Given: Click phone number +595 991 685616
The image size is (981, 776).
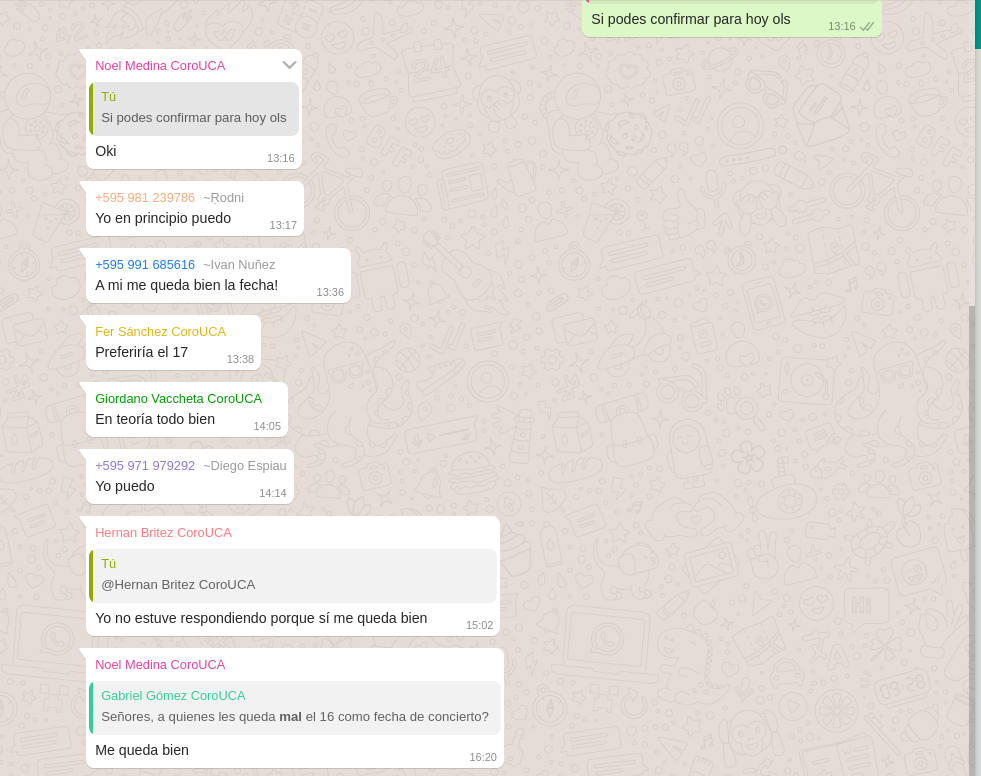Looking at the screenshot, I should click(145, 264).
